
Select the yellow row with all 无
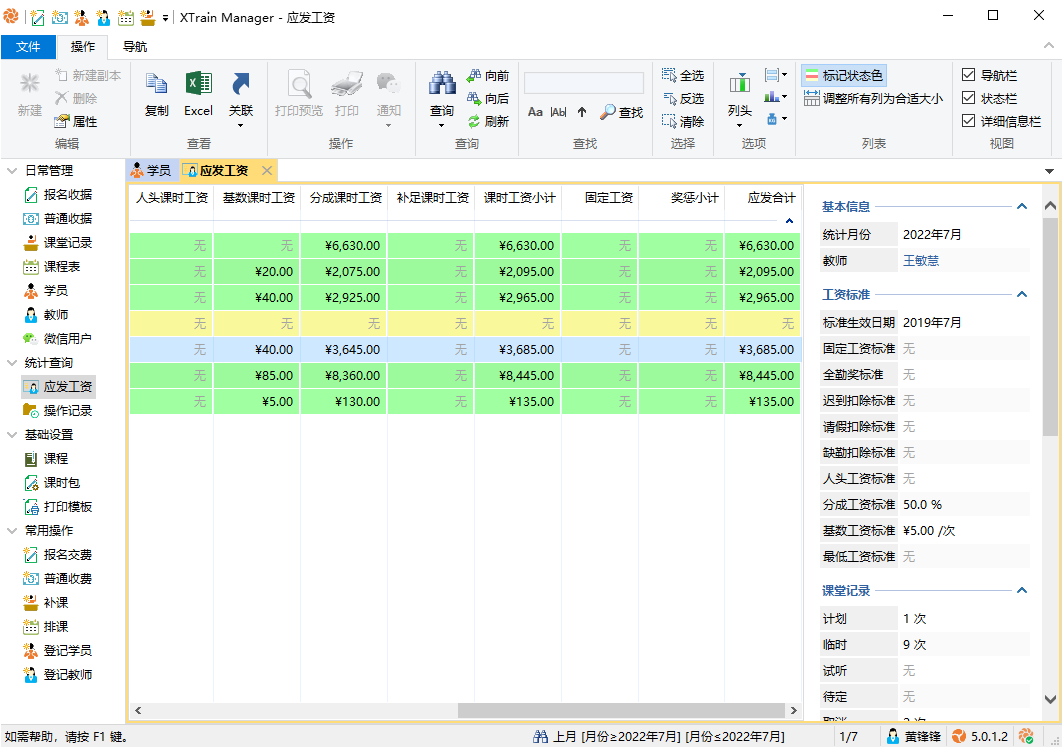[x=465, y=323]
